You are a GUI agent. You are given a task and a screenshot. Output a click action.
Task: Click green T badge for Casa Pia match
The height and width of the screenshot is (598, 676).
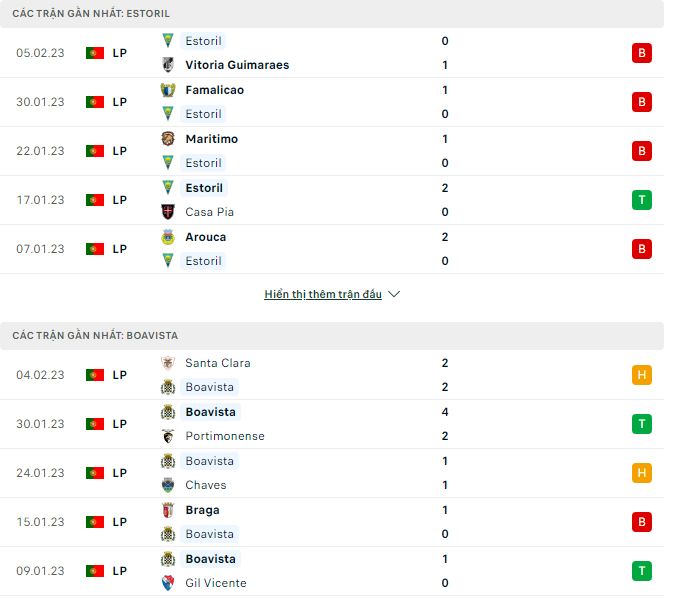pos(642,200)
